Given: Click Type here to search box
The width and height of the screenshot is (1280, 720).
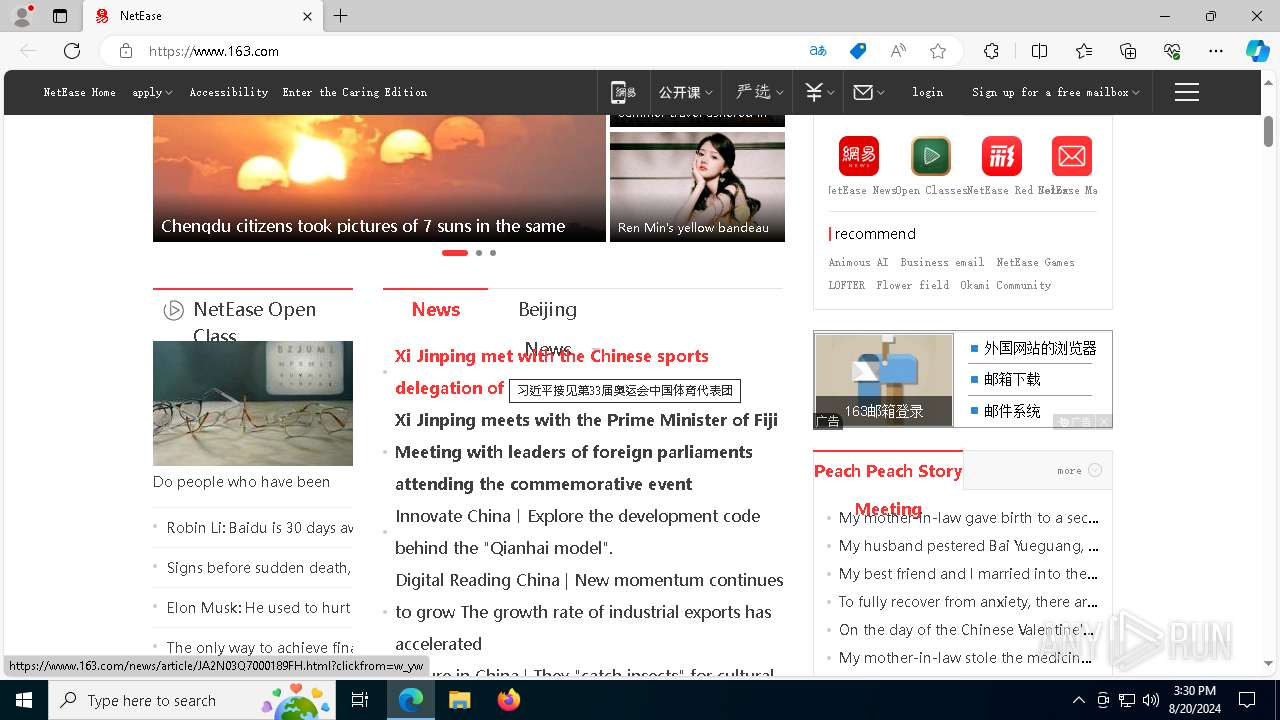Looking at the screenshot, I should coord(192,700).
